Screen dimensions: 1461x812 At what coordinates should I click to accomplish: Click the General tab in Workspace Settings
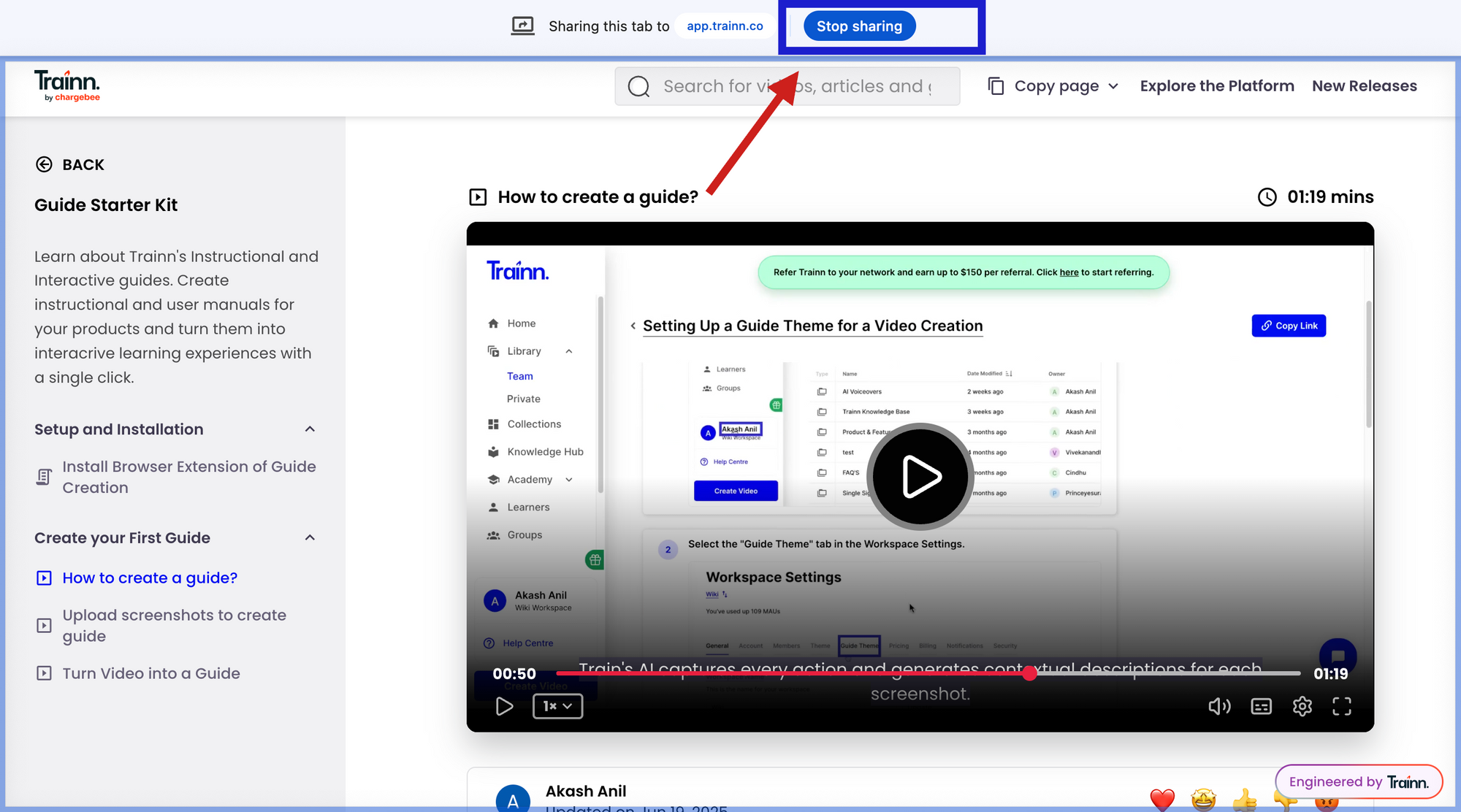pyautogui.click(x=717, y=646)
